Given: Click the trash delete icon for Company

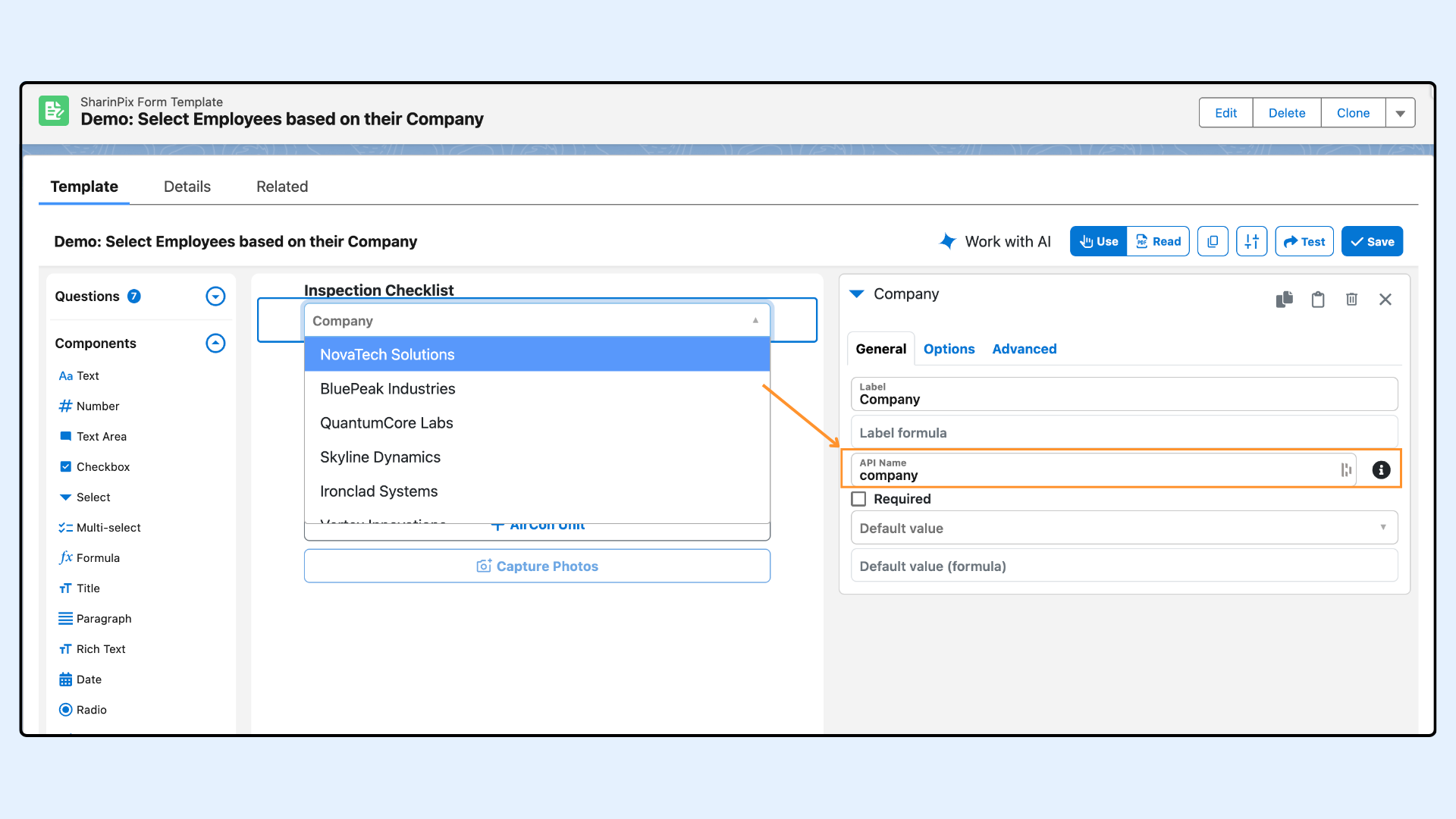Looking at the screenshot, I should (x=1351, y=300).
